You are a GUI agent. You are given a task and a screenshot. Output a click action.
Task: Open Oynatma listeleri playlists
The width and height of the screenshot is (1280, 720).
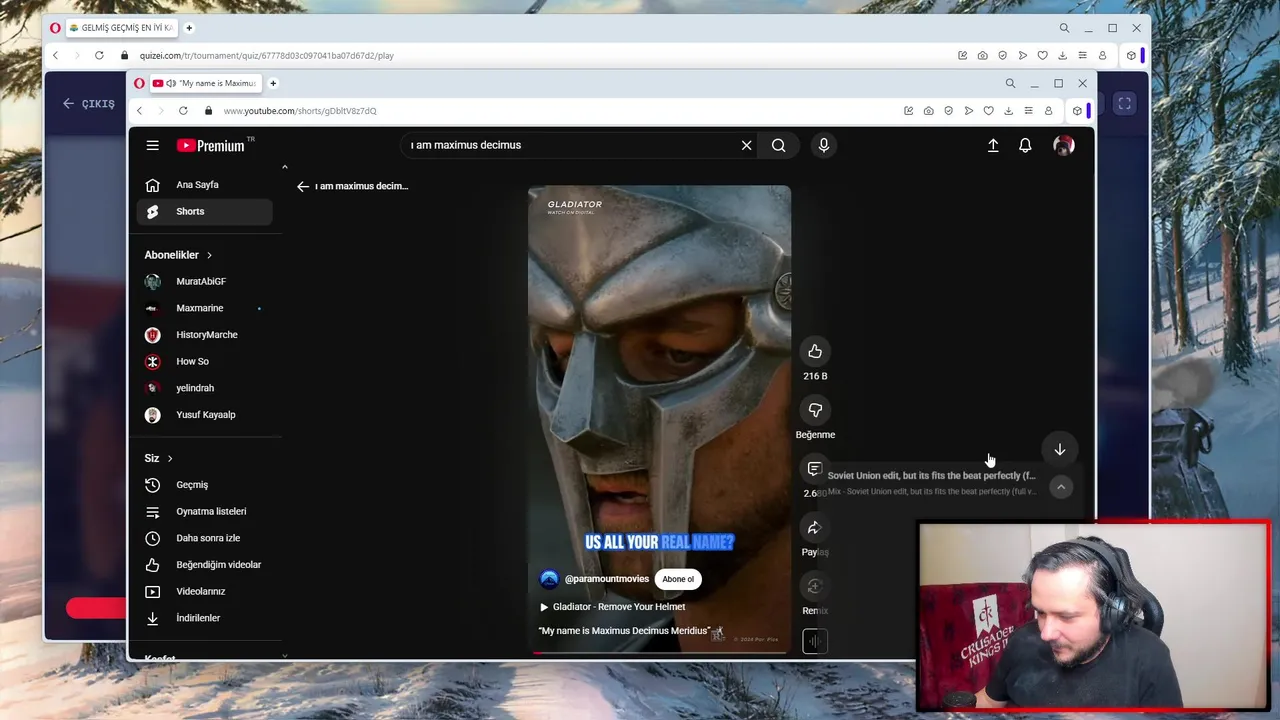tap(204, 511)
